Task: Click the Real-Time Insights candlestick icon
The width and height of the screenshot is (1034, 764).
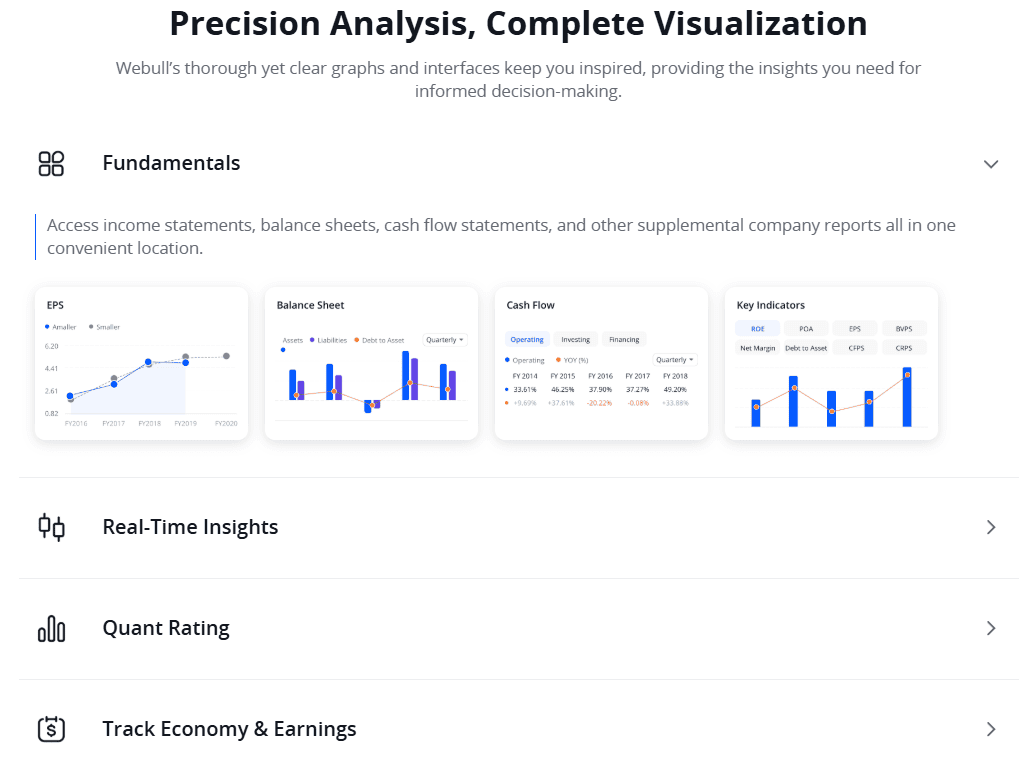Action: pos(51,527)
